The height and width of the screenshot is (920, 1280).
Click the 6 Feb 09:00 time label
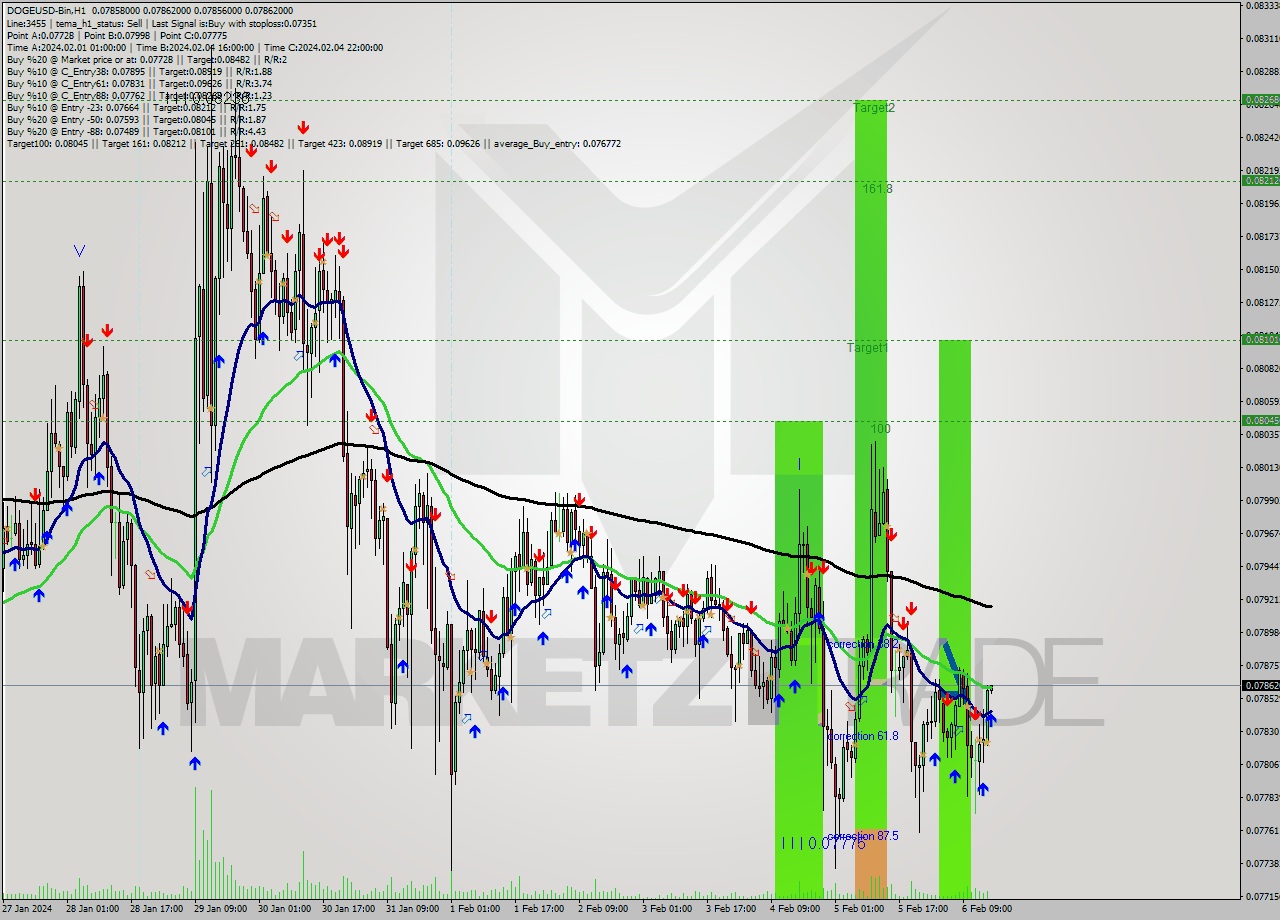tap(987, 909)
